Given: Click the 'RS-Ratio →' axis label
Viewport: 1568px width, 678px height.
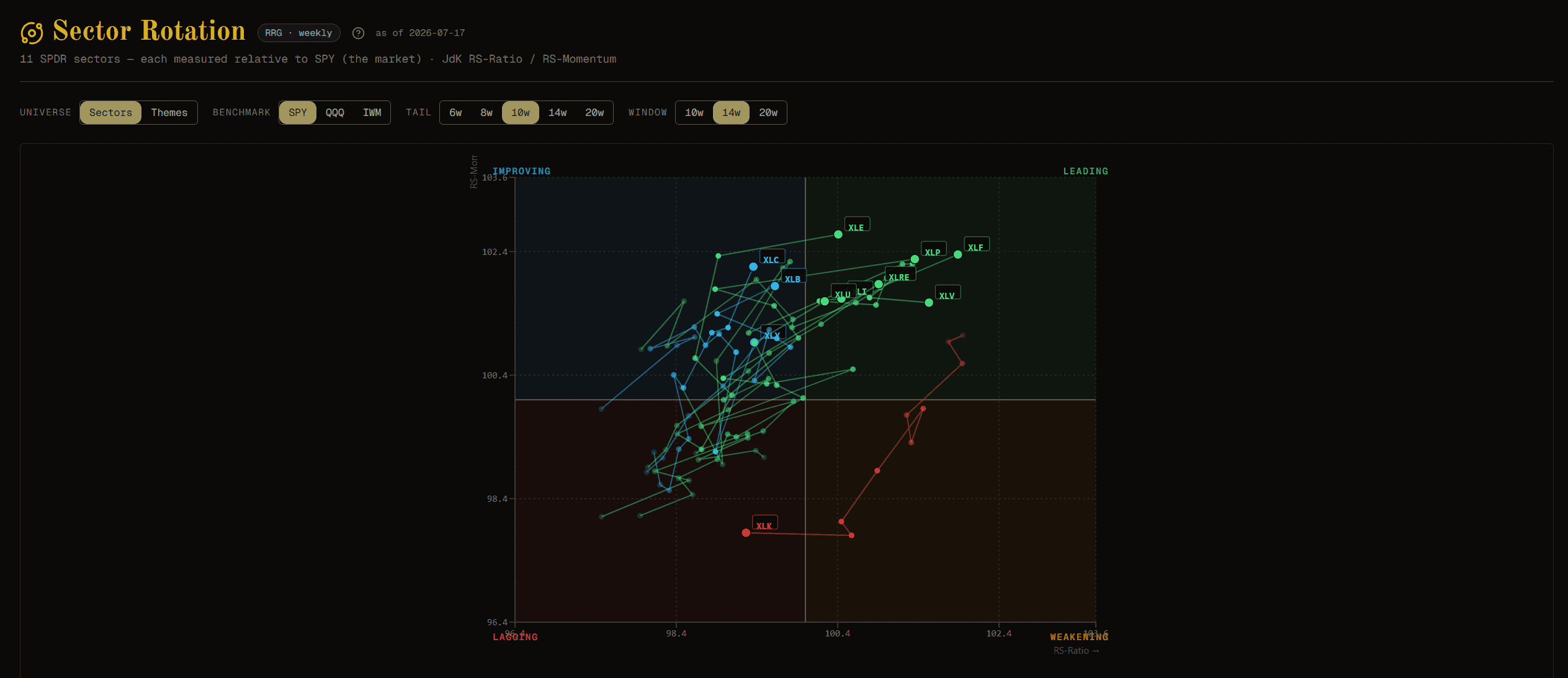Looking at the screenshot, I should [x=1076, y=651].
